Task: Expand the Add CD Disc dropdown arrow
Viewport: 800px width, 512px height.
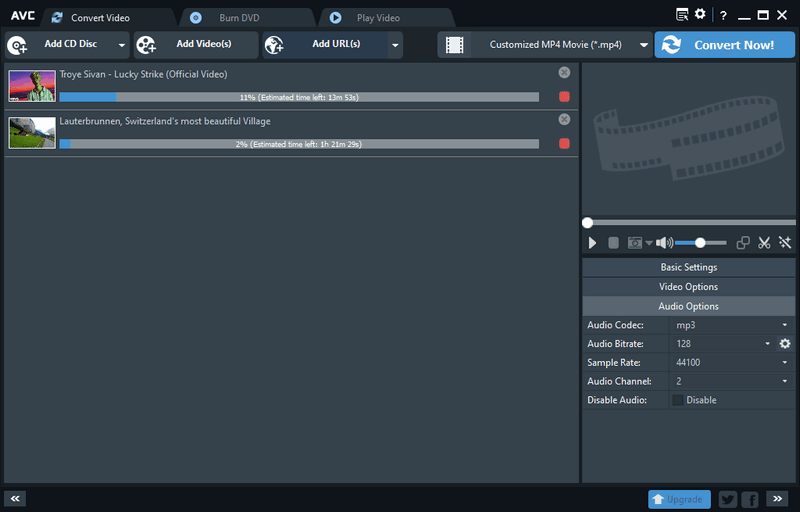Action: coord(122,45)
